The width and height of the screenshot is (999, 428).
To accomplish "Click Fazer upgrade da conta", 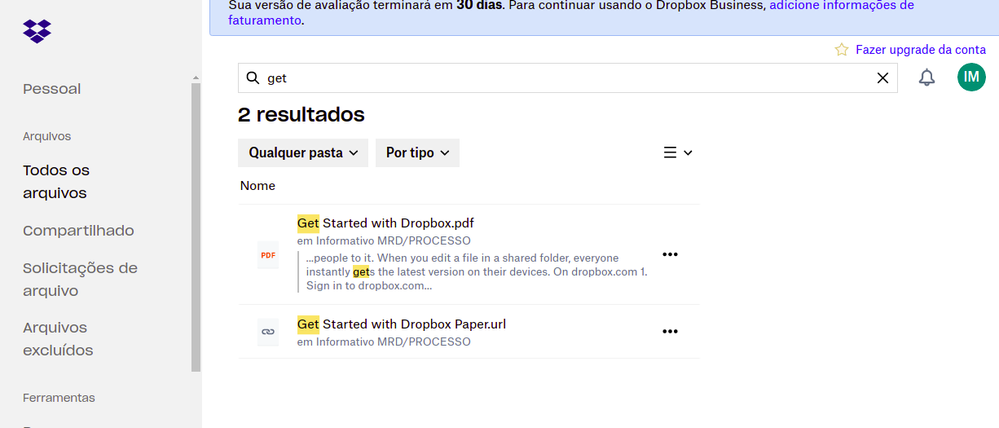I will (921, 50).
